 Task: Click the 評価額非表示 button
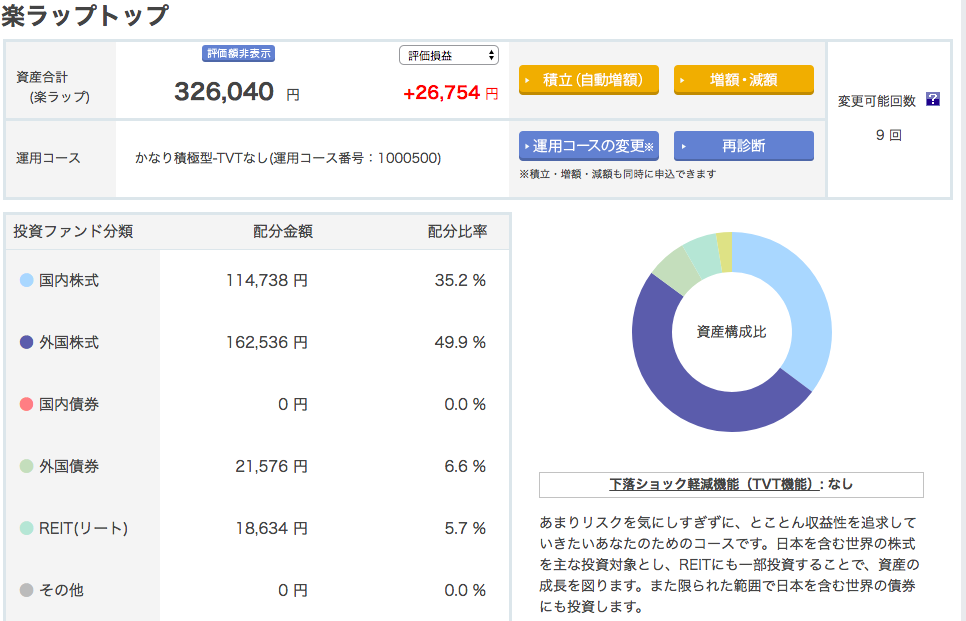click(238, 54)
